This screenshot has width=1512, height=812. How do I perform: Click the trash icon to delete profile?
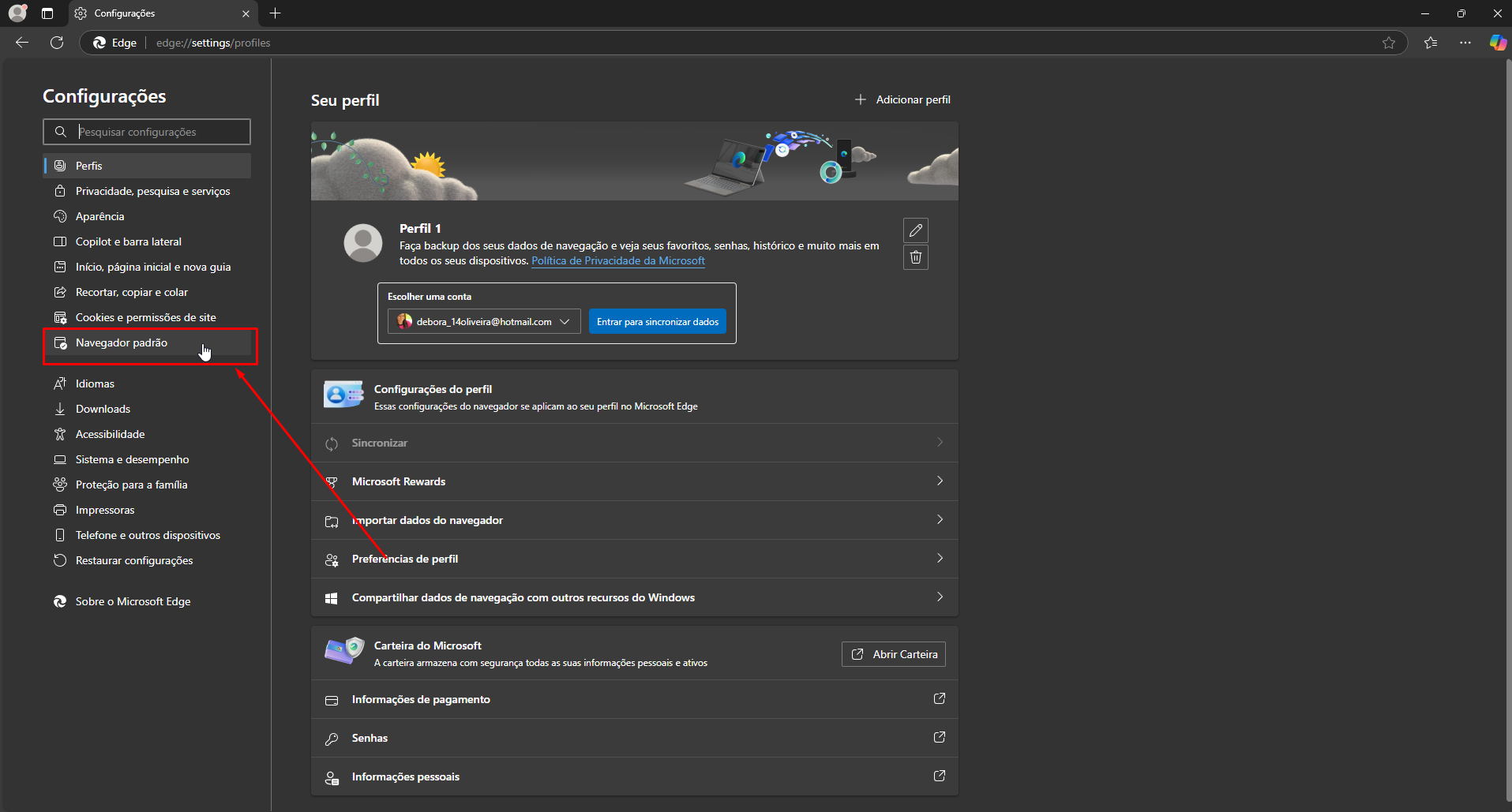pyautogui.click(x=915, y=257)
